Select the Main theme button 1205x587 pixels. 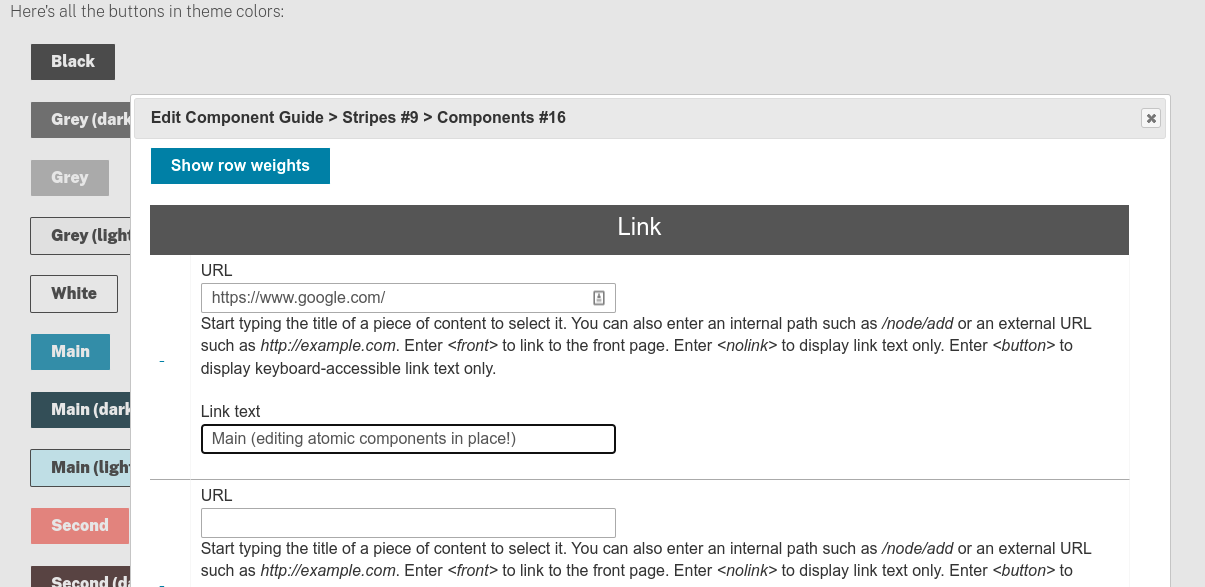[70, 351]
